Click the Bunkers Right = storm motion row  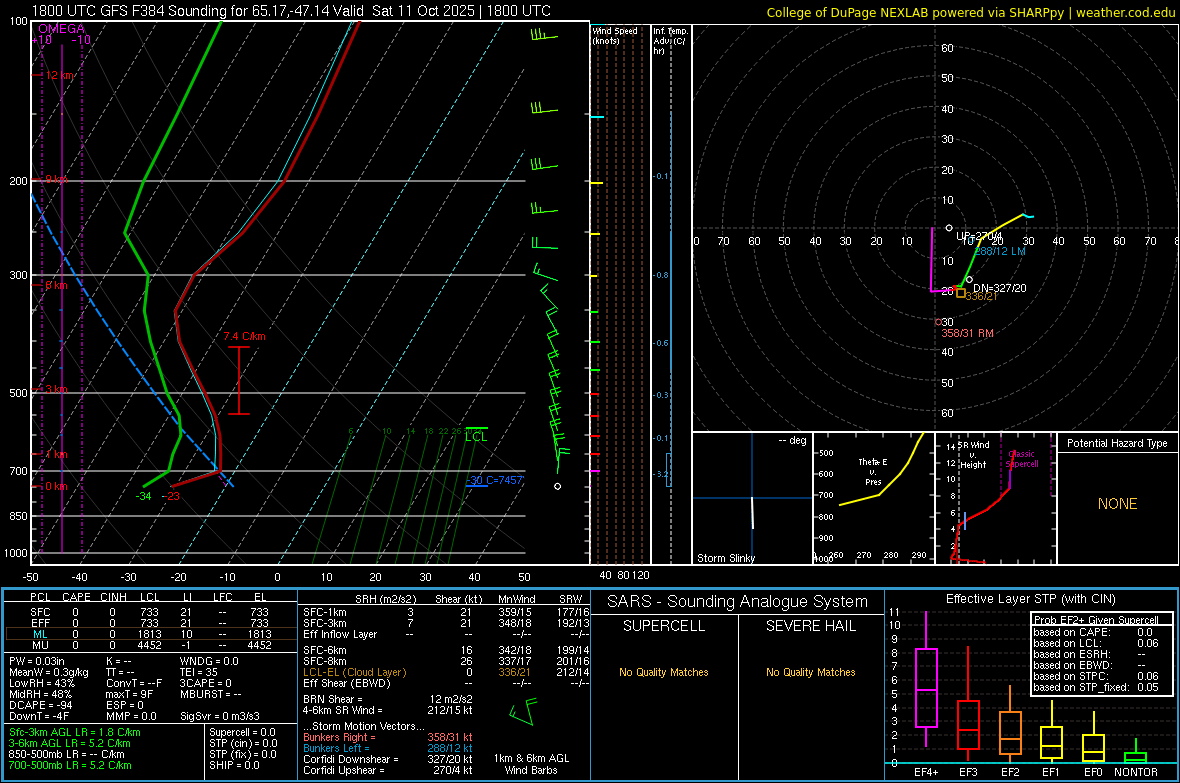click(388, 738)
